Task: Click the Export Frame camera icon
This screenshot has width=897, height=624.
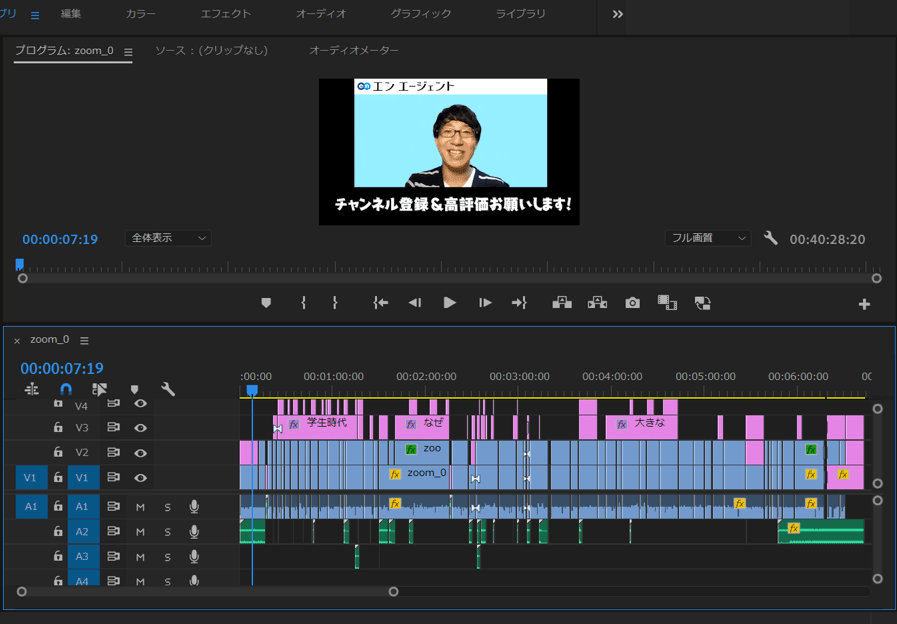Action: click(632, 303)
